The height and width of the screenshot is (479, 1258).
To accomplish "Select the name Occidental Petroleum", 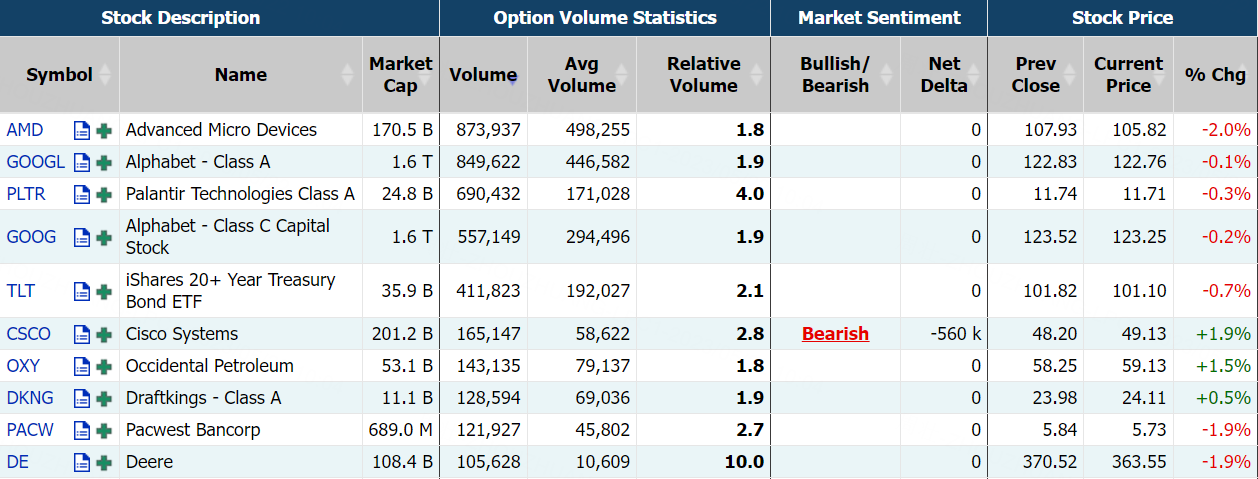I will [x=210, y=366].
